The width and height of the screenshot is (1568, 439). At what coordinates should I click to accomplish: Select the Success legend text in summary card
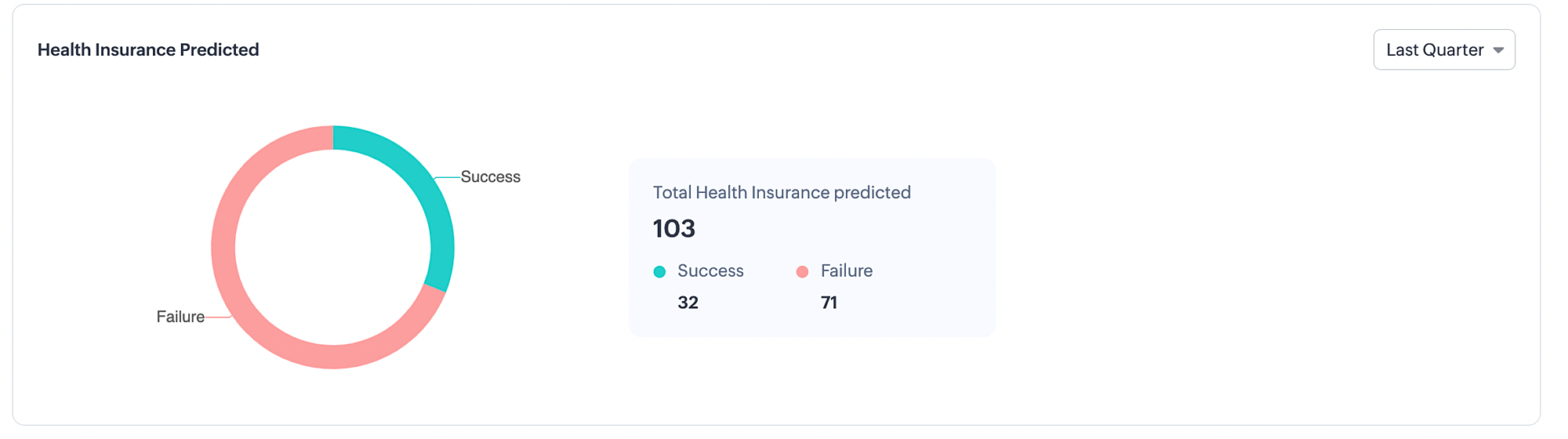[710, 271]
